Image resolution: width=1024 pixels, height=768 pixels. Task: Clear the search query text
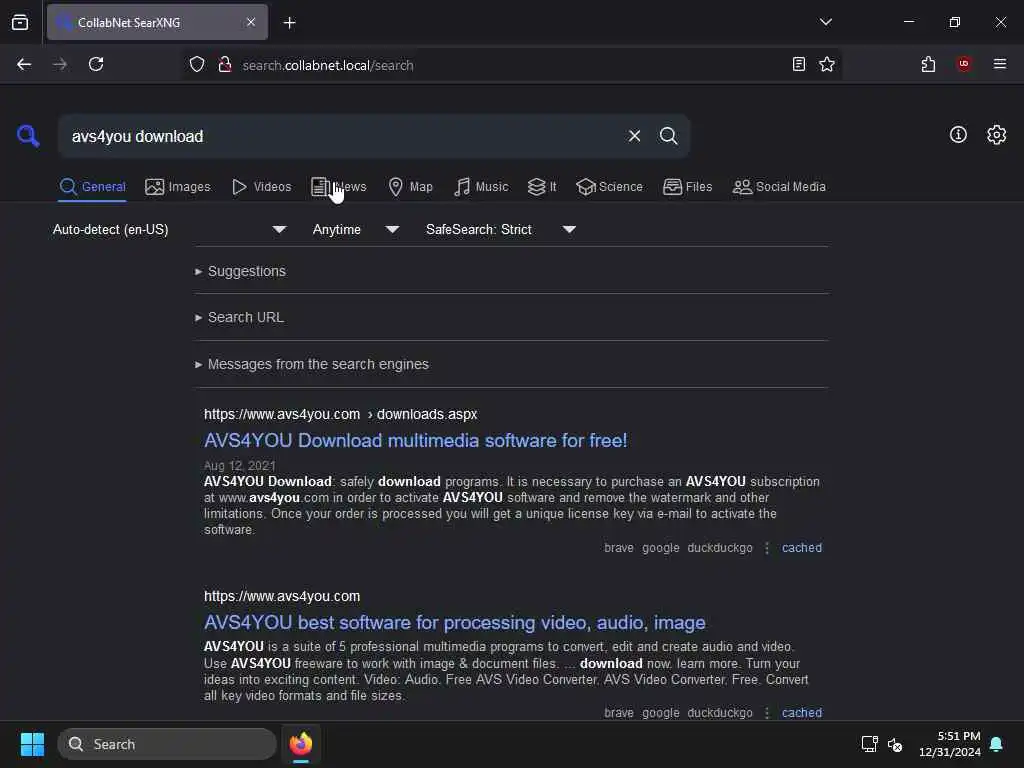click(x=634, y=136)
